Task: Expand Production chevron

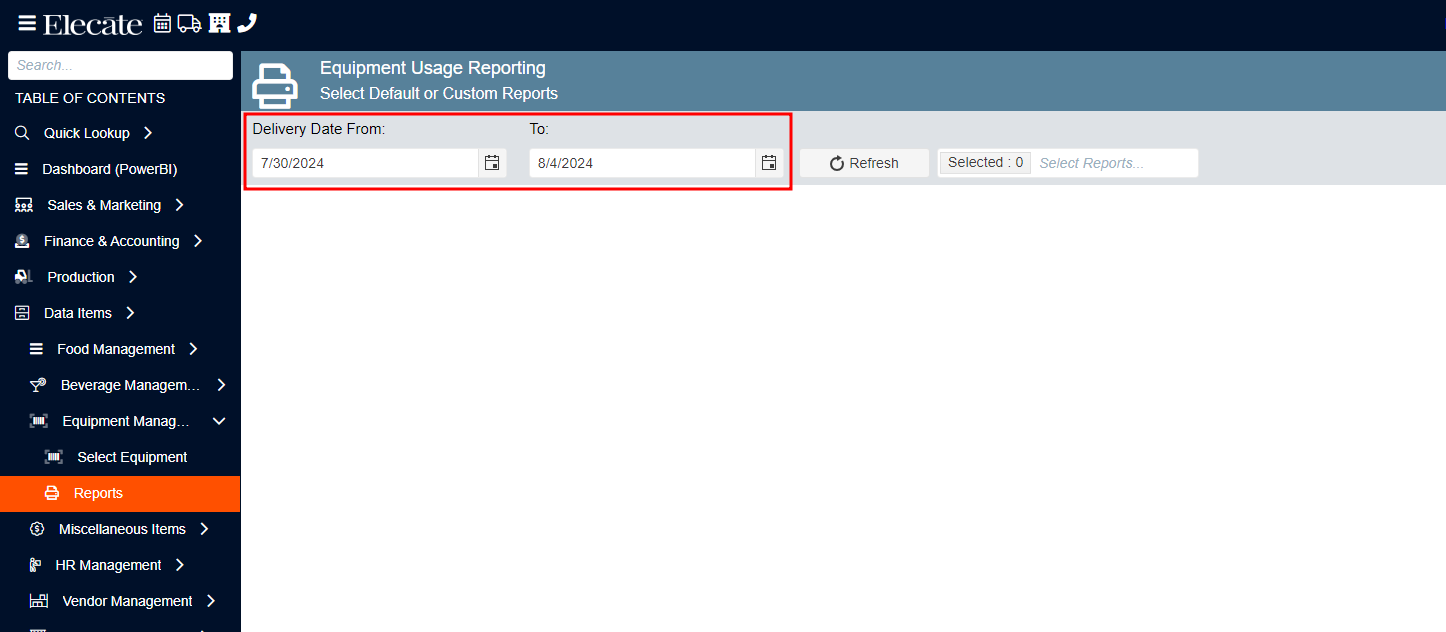Action: coord(132,277)
